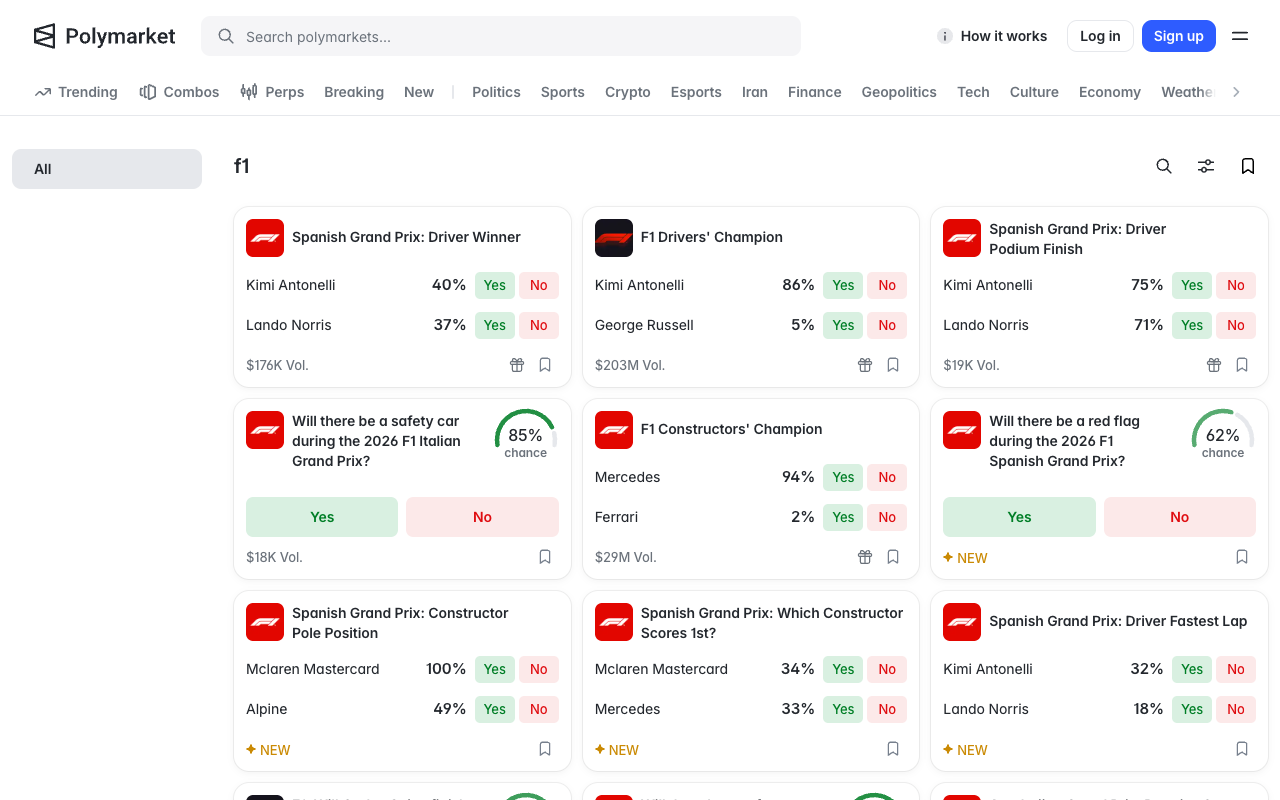The image size is (1280, 800).
Task: Bookmark the Driver Fastest Lap market
Action: (x=1242, y=749)
